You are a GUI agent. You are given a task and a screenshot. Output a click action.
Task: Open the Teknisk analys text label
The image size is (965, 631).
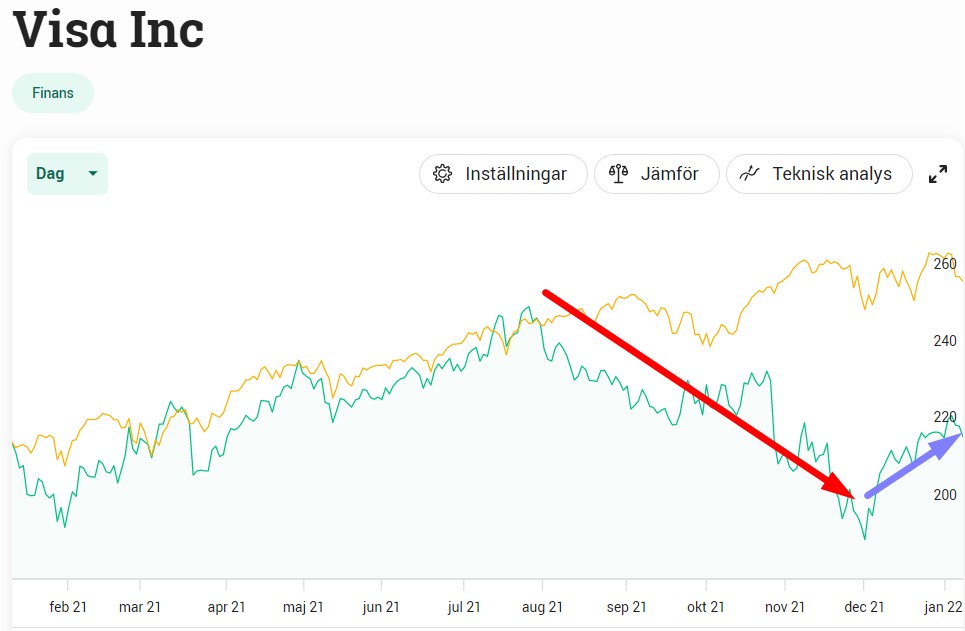[x=832, y=174]
